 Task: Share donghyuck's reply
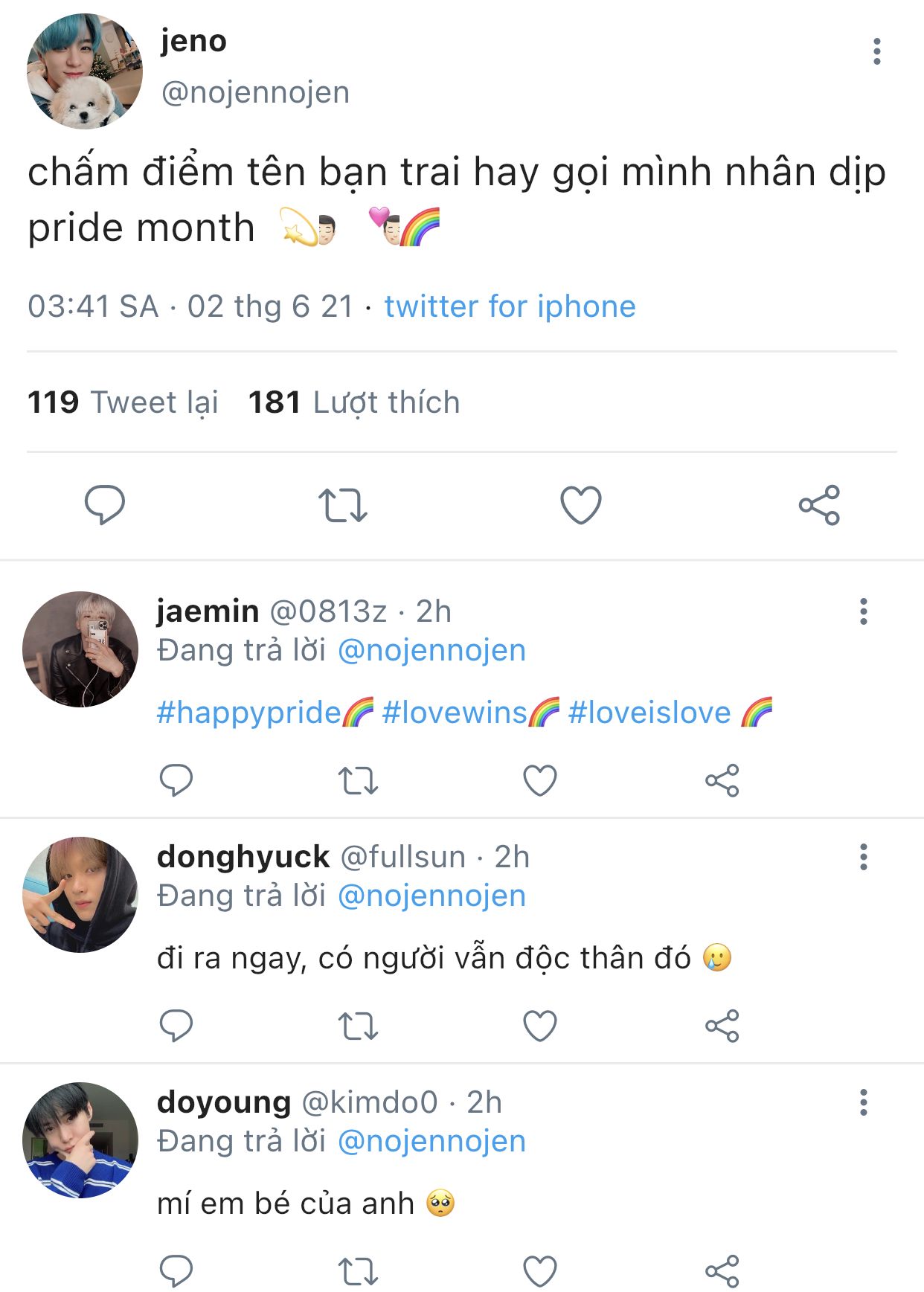[722, 1026]
